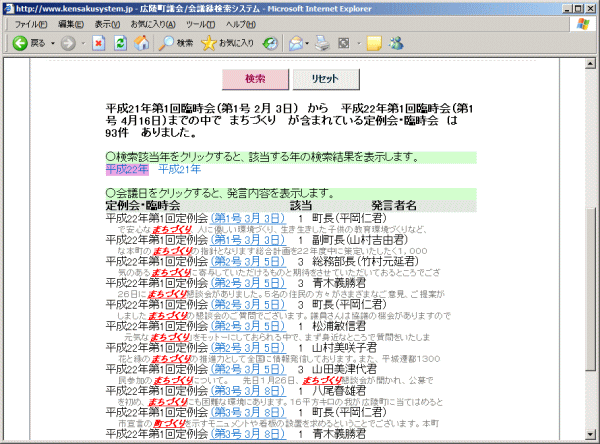The height and width of the screenshot is (444, 600).
Task: Open the ヘルプ(H) menu
Action: (241, 24)
